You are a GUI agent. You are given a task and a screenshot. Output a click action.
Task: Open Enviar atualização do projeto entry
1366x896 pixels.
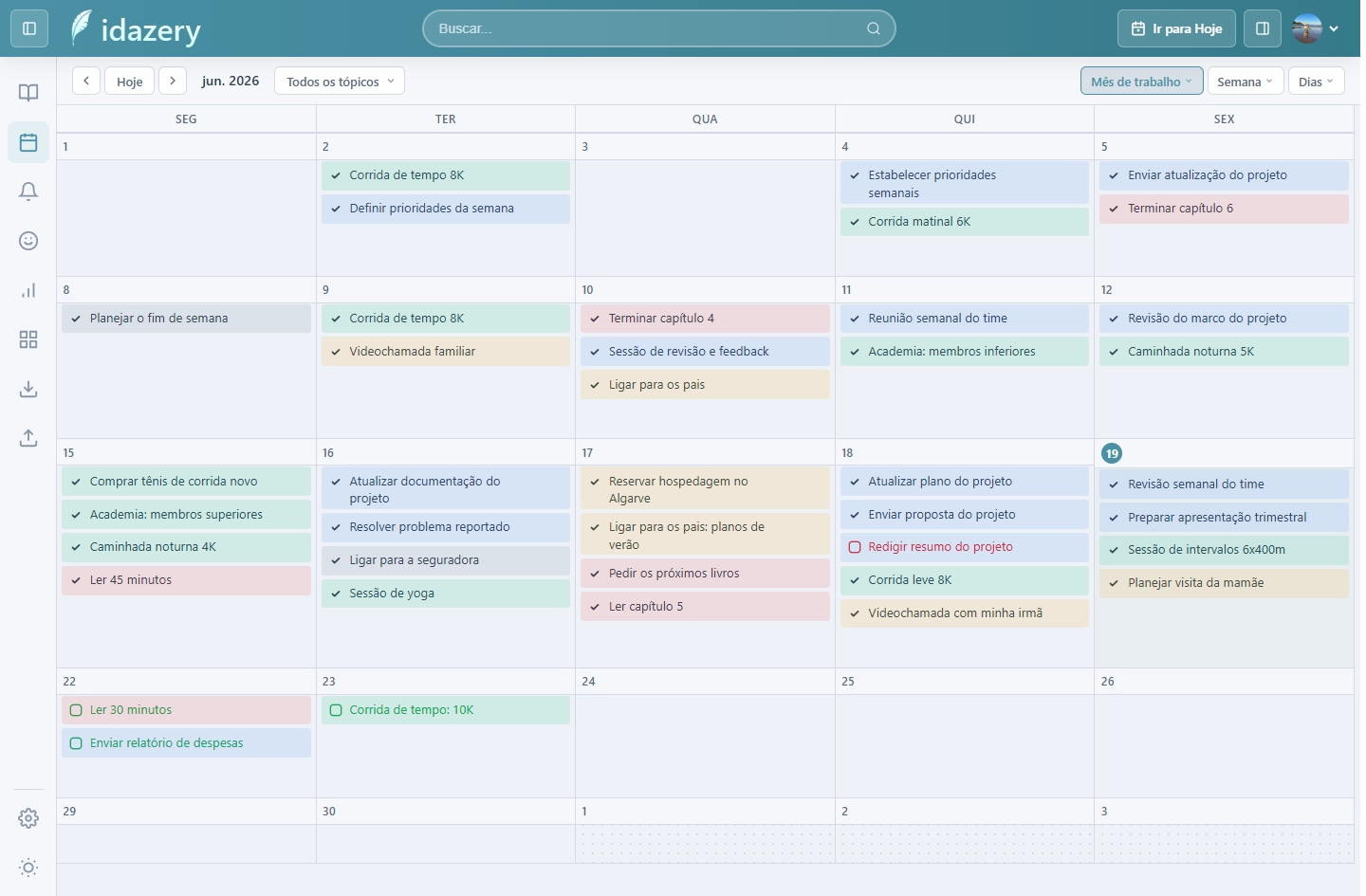tap(1225, 175)
